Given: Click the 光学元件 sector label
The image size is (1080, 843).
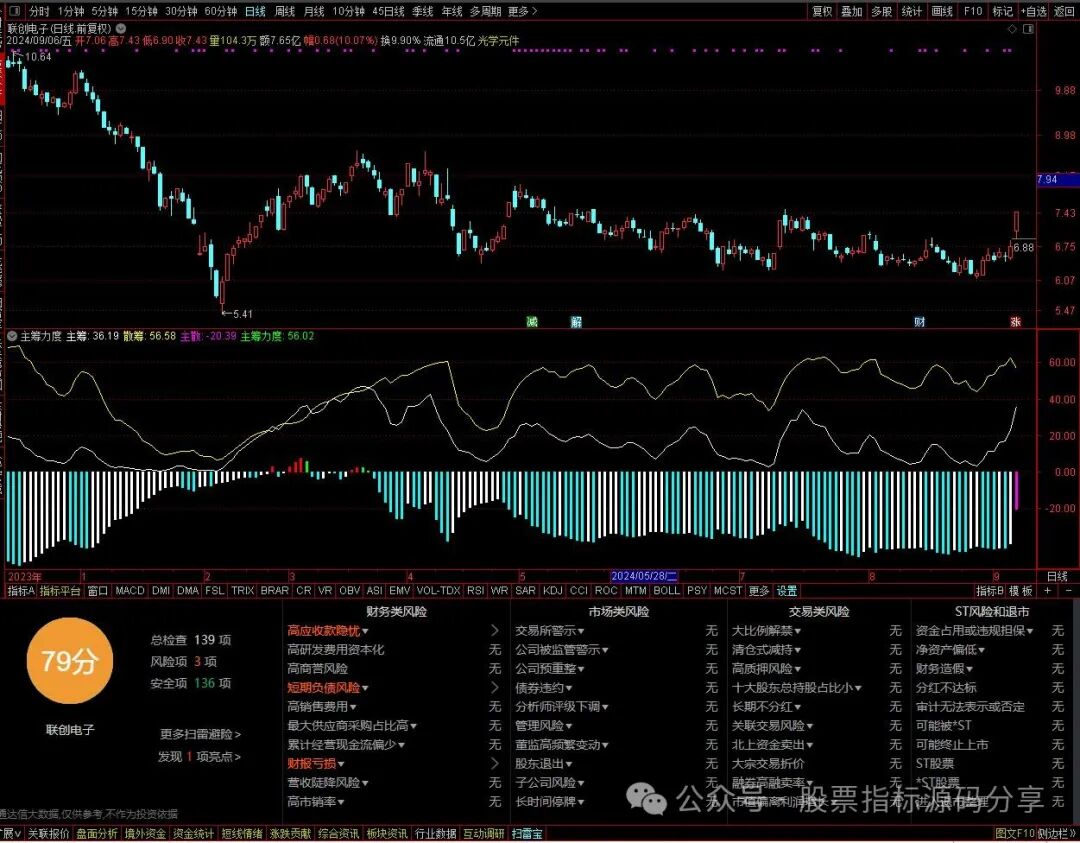Looking at the screenshot, I should click(499, 41).
